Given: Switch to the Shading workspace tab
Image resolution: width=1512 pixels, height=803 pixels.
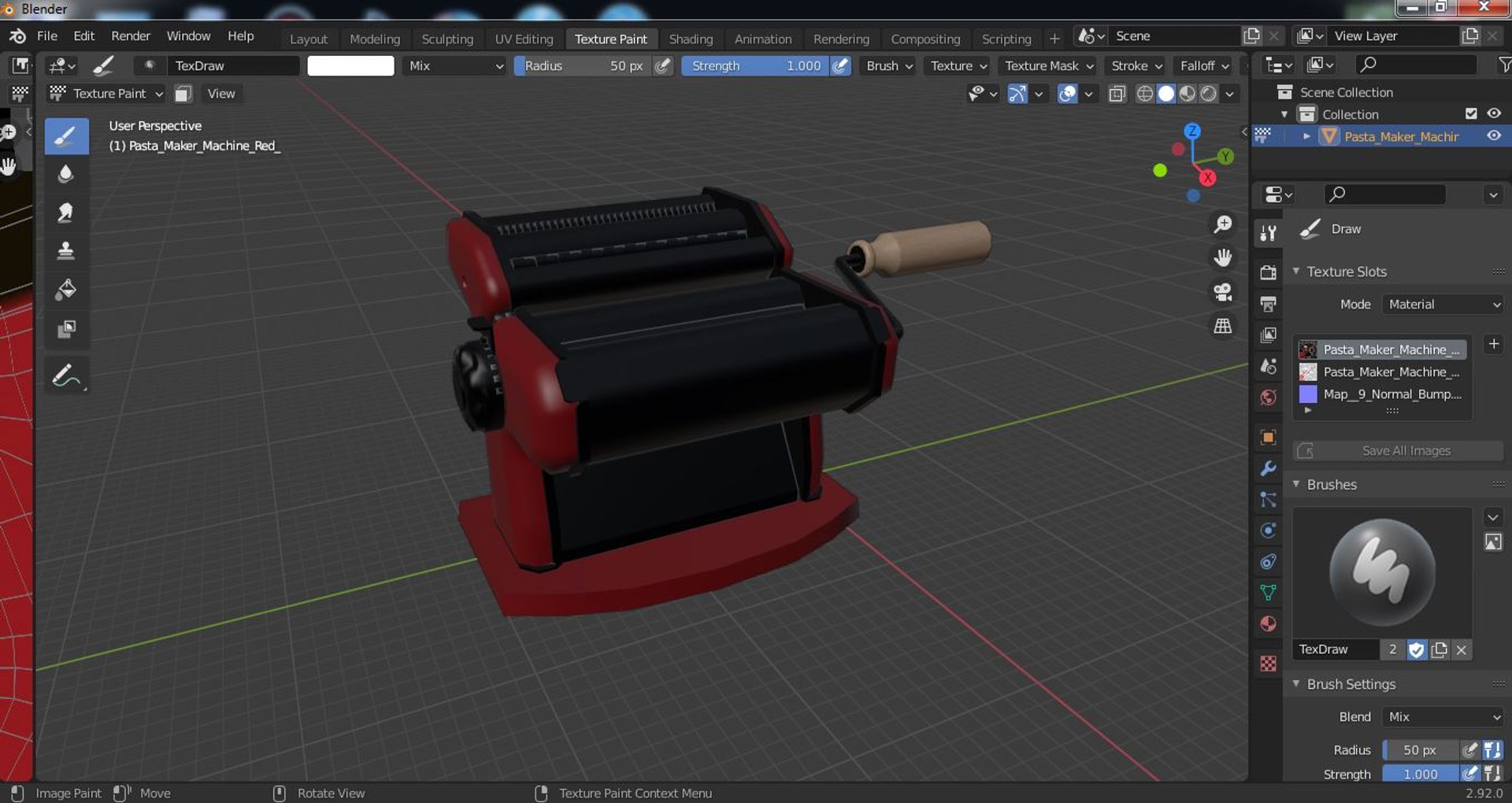Looking at the screenshot, I should click(691, 39).
